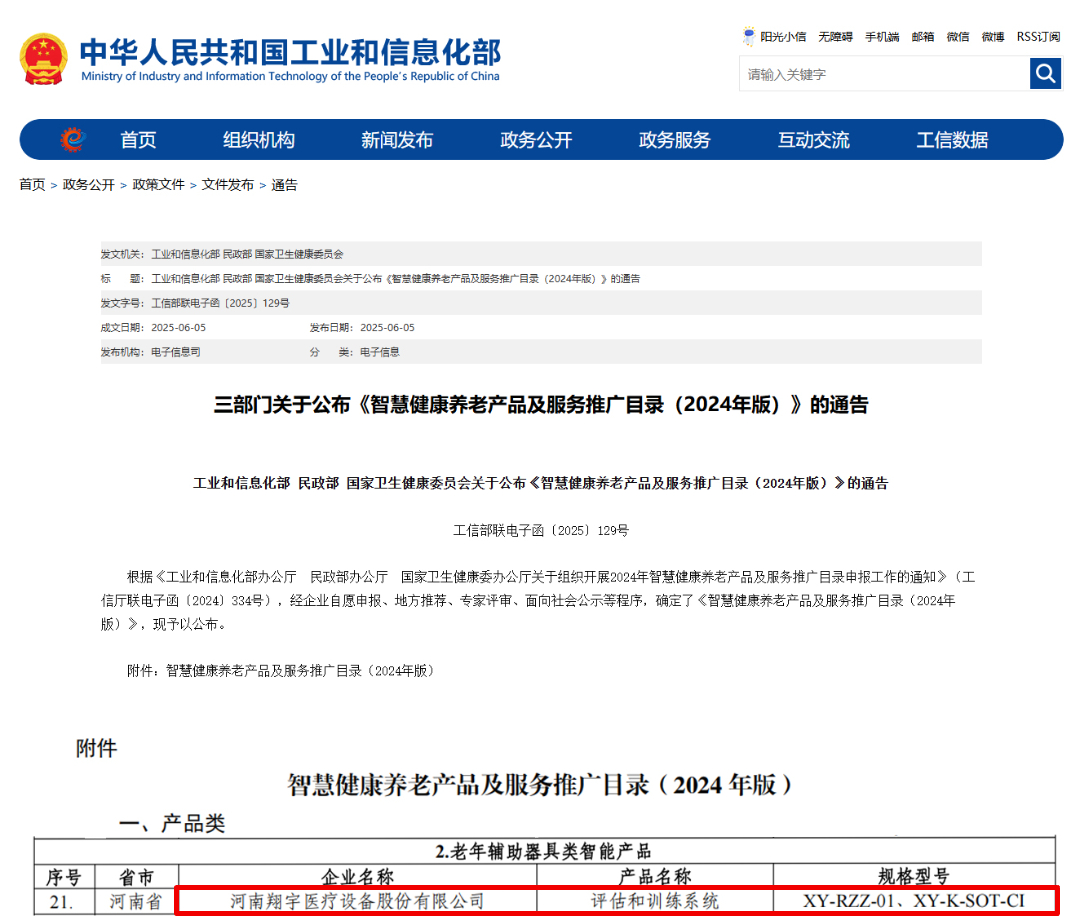Click the table heading 2.老年辅助器具类智能产品
The width and height of the screenshot is (1080, 916).
click(543, 851)
